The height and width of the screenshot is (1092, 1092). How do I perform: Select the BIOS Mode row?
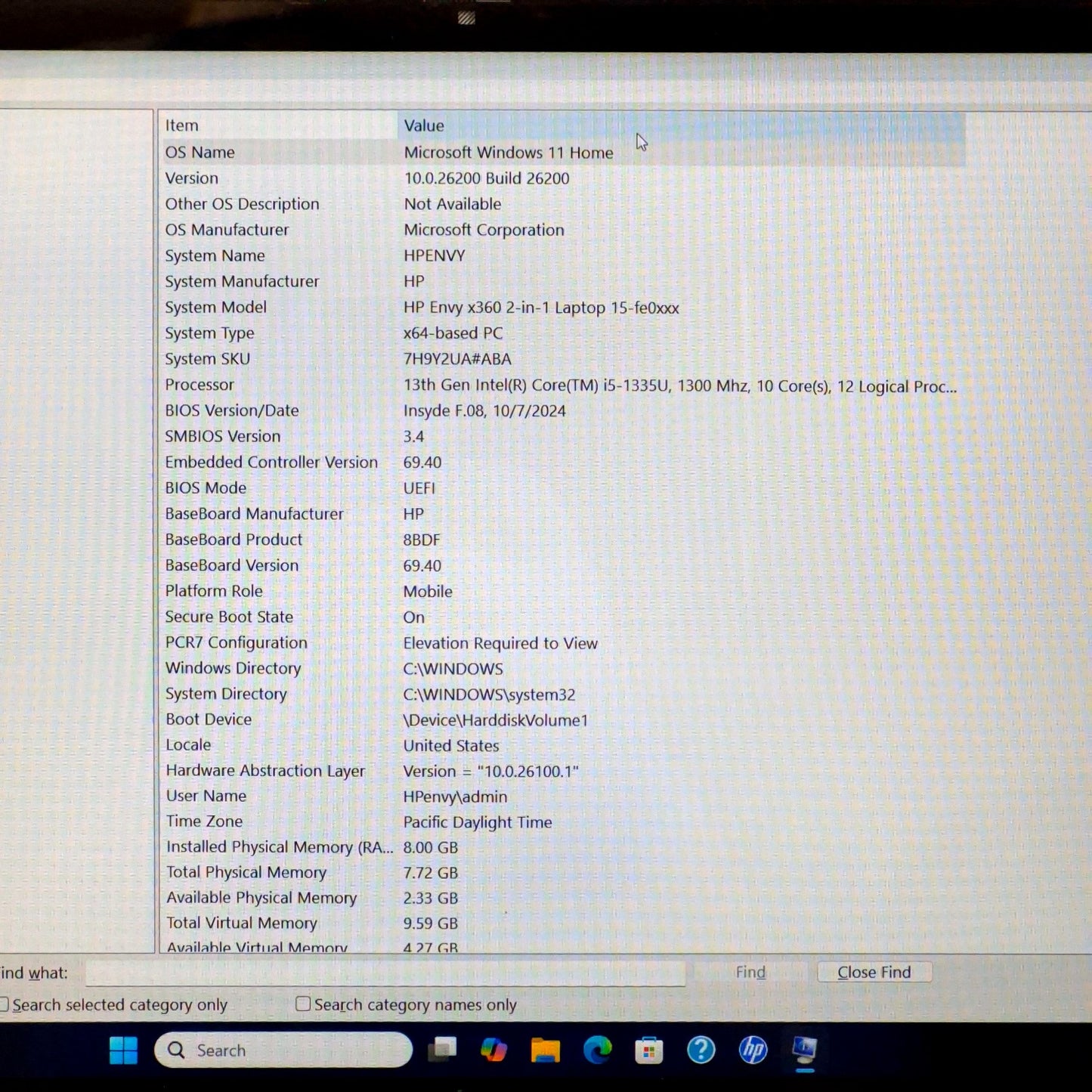point(562,488)
